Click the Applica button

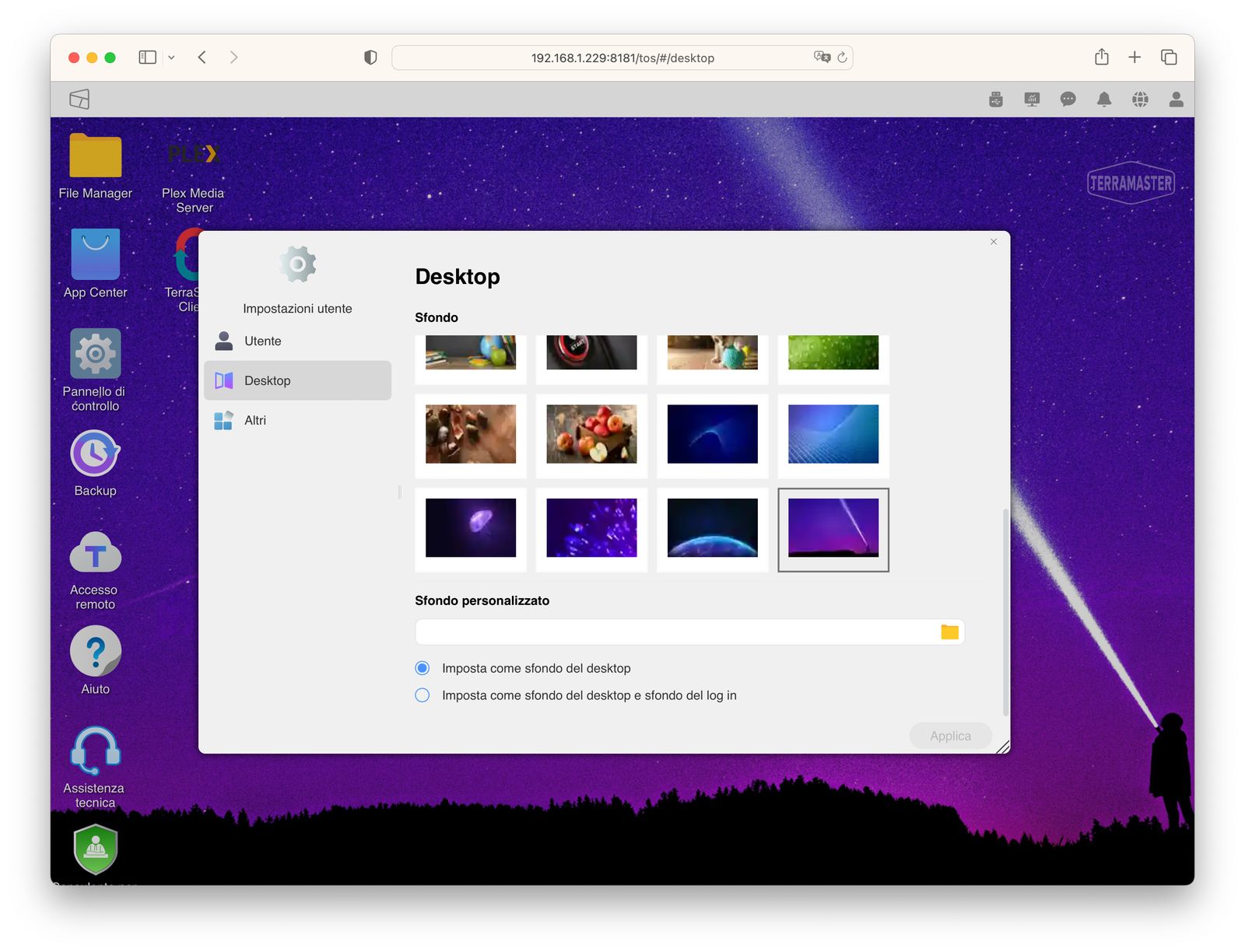(950, 736)
